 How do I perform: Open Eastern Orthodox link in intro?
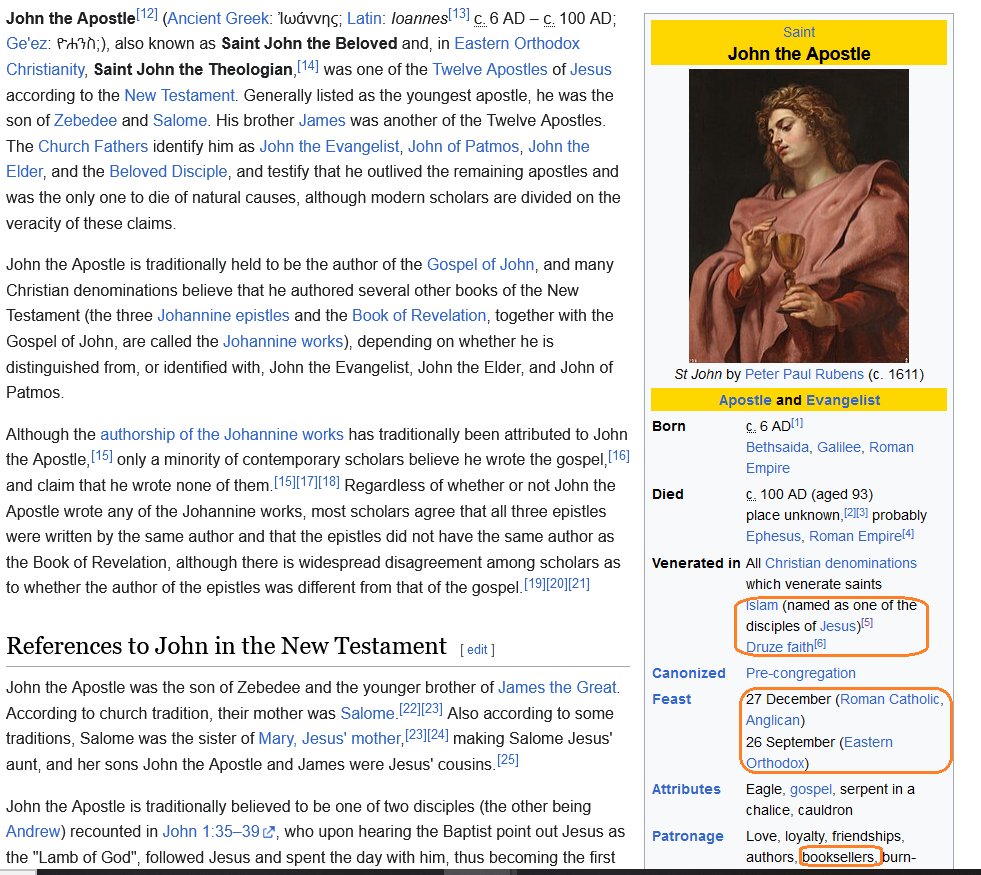[x=517, y=44]
